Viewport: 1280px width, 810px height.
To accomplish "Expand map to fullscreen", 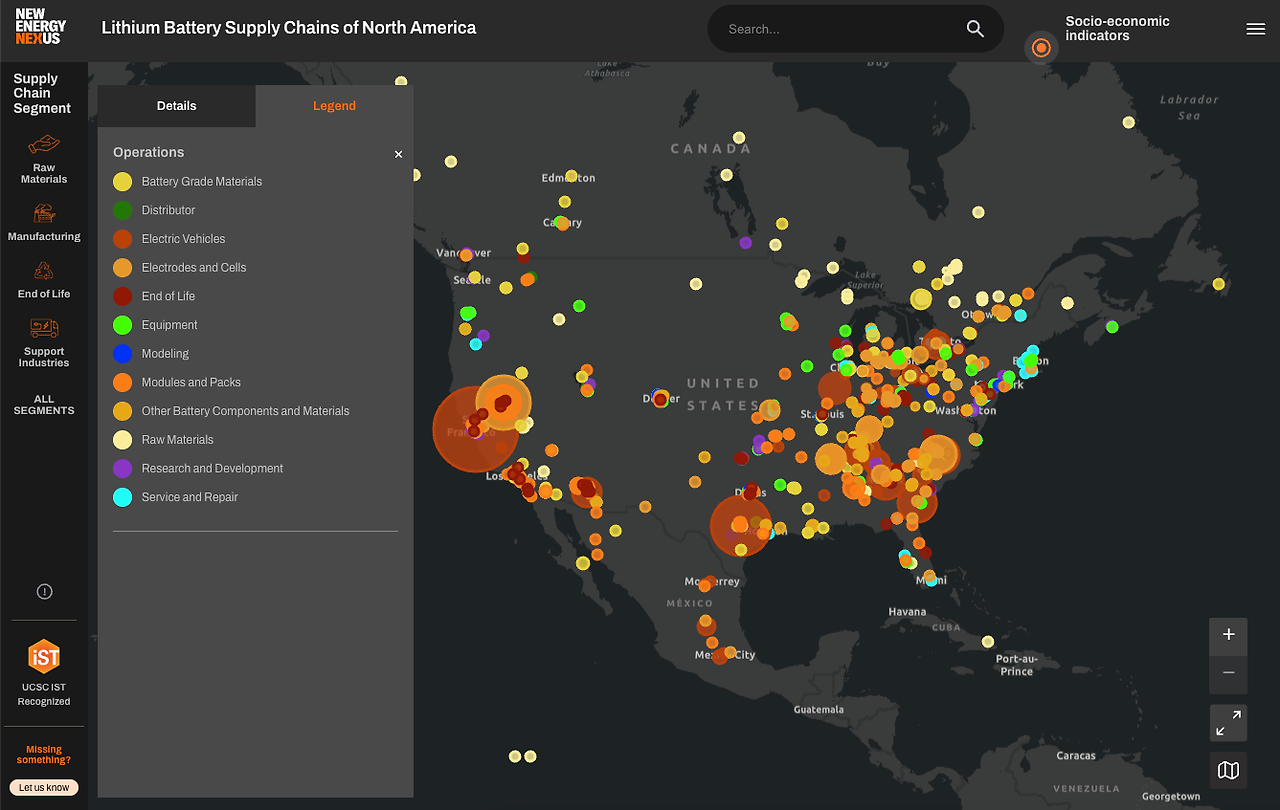I will click(1229, 723).
